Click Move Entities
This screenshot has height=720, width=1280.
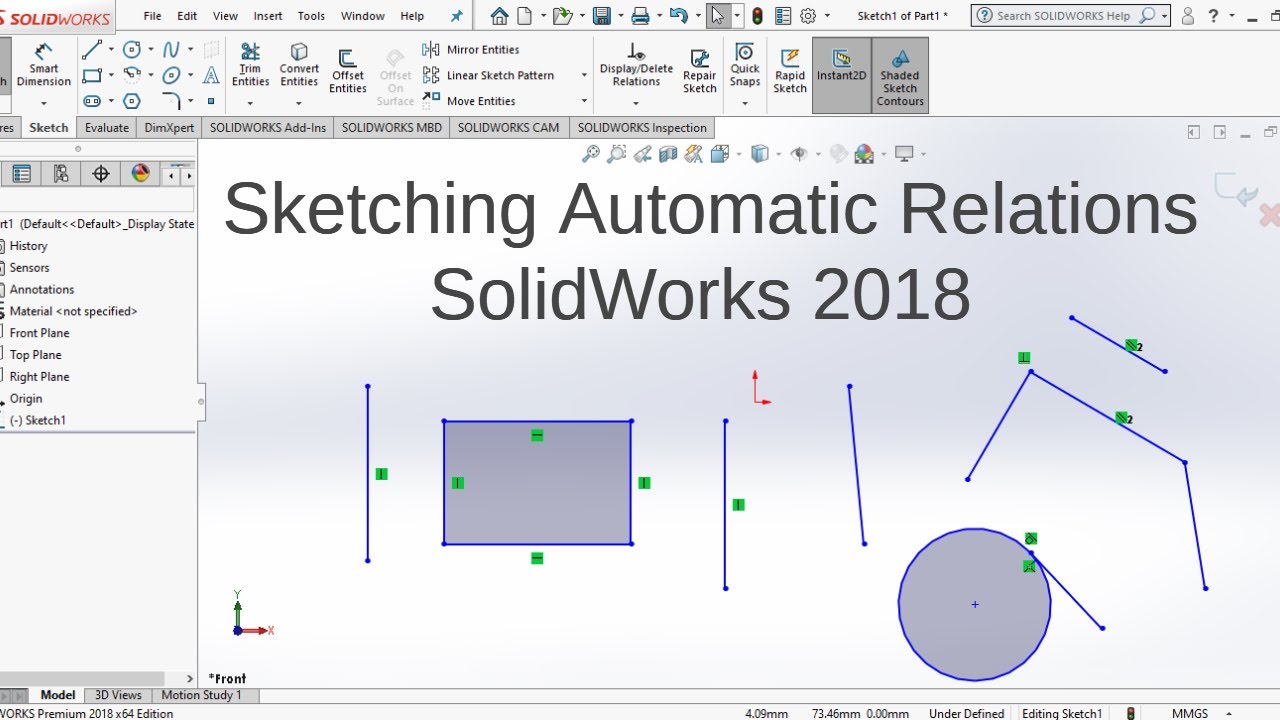[x=470, y=101]
